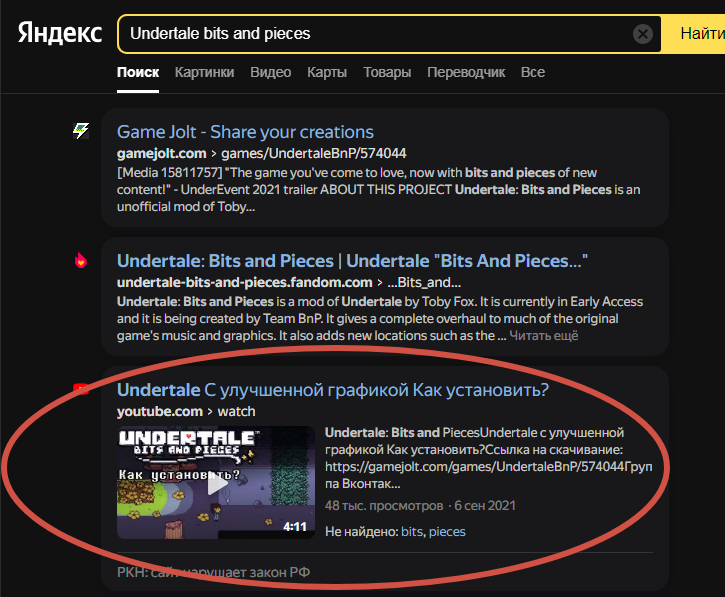This screenshot has width=725, height=597.
Task: Click the pieces missing-word link
Action: (x=447, y=531)
